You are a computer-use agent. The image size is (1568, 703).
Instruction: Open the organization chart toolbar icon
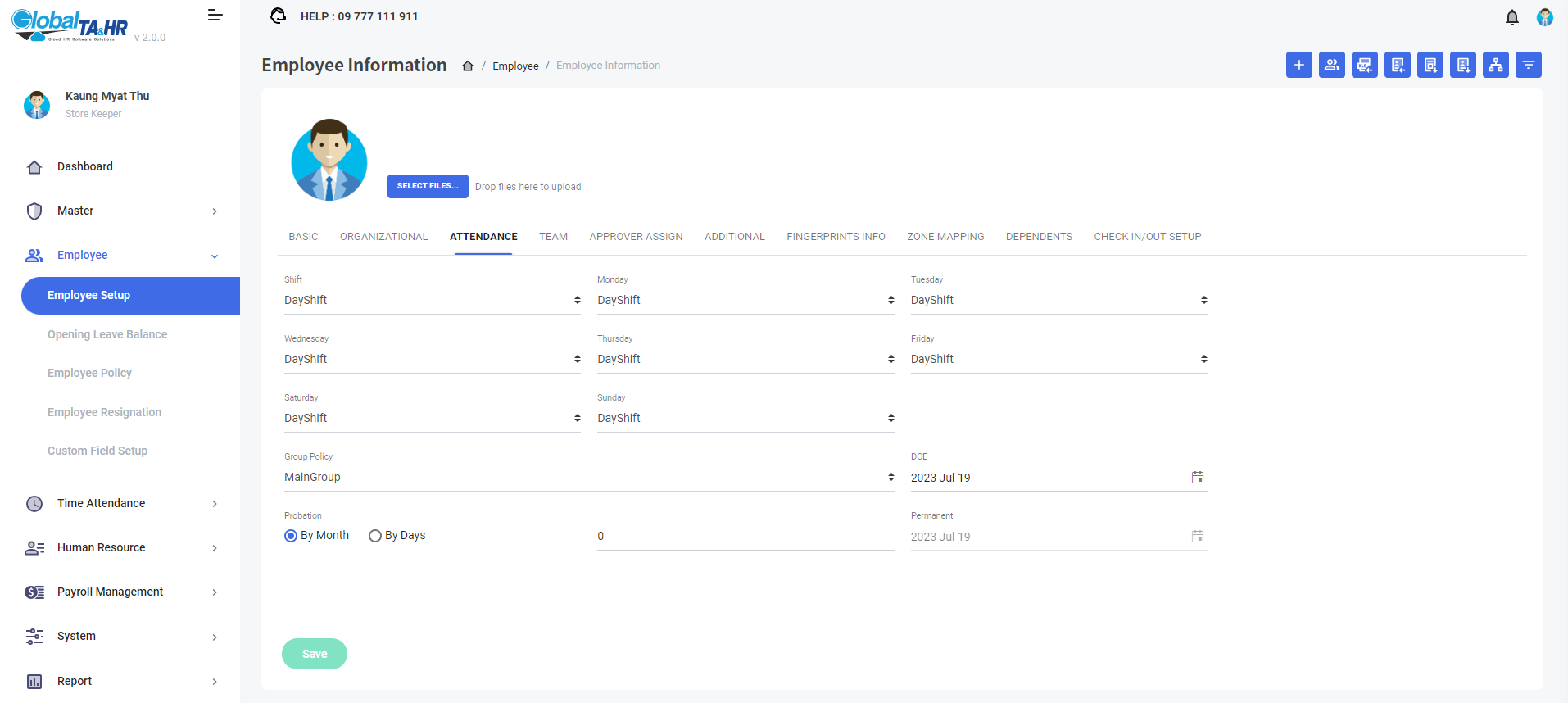pos(1495,65)
